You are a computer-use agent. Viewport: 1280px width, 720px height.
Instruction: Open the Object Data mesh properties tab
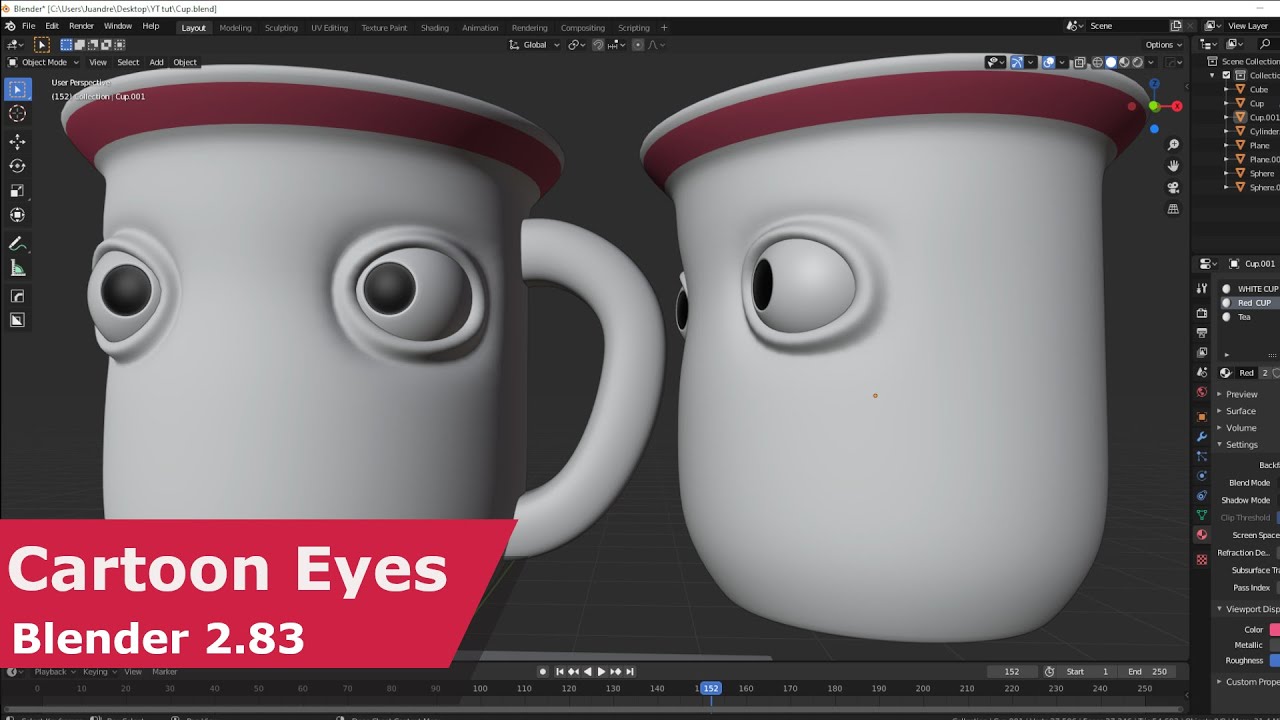(x=1202, y=515)
